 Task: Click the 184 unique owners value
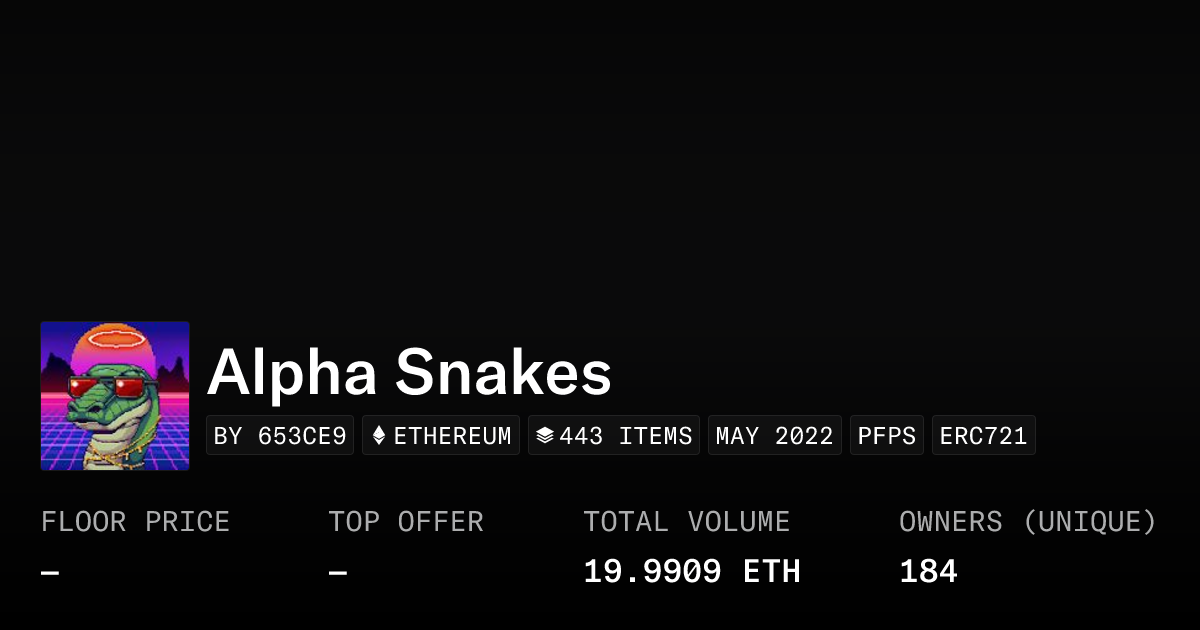pyautogui.click(x=928, y=572)
